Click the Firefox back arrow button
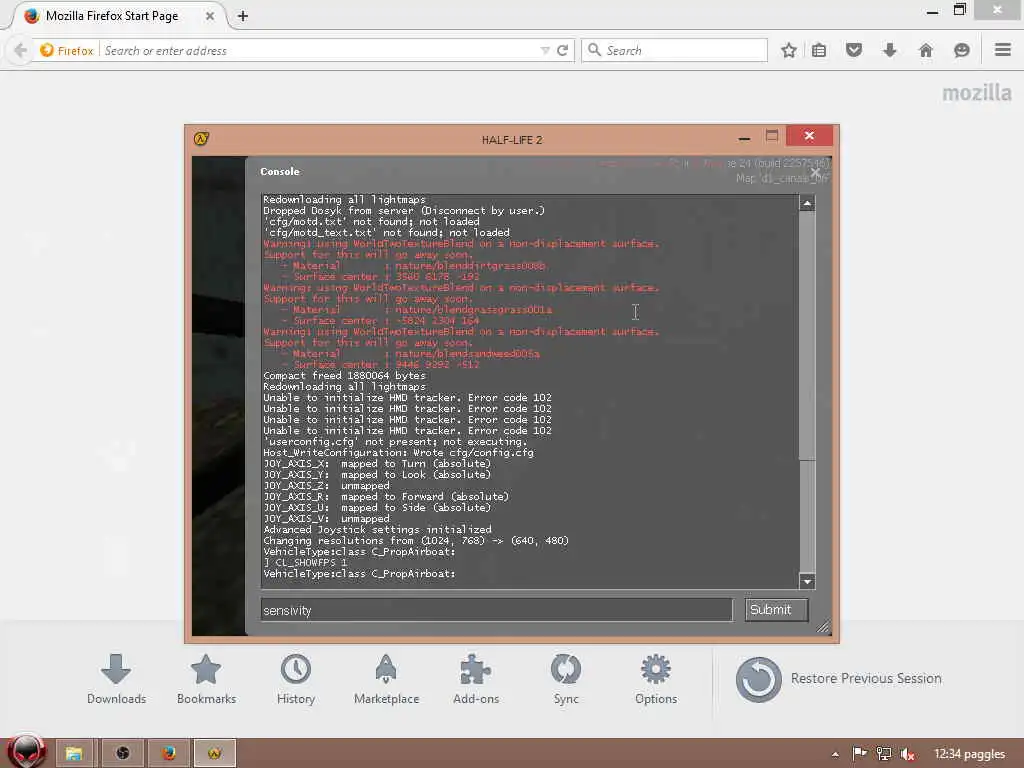Image resolution: width=1024 pixels, height=768 pixels. click(20, 50)
